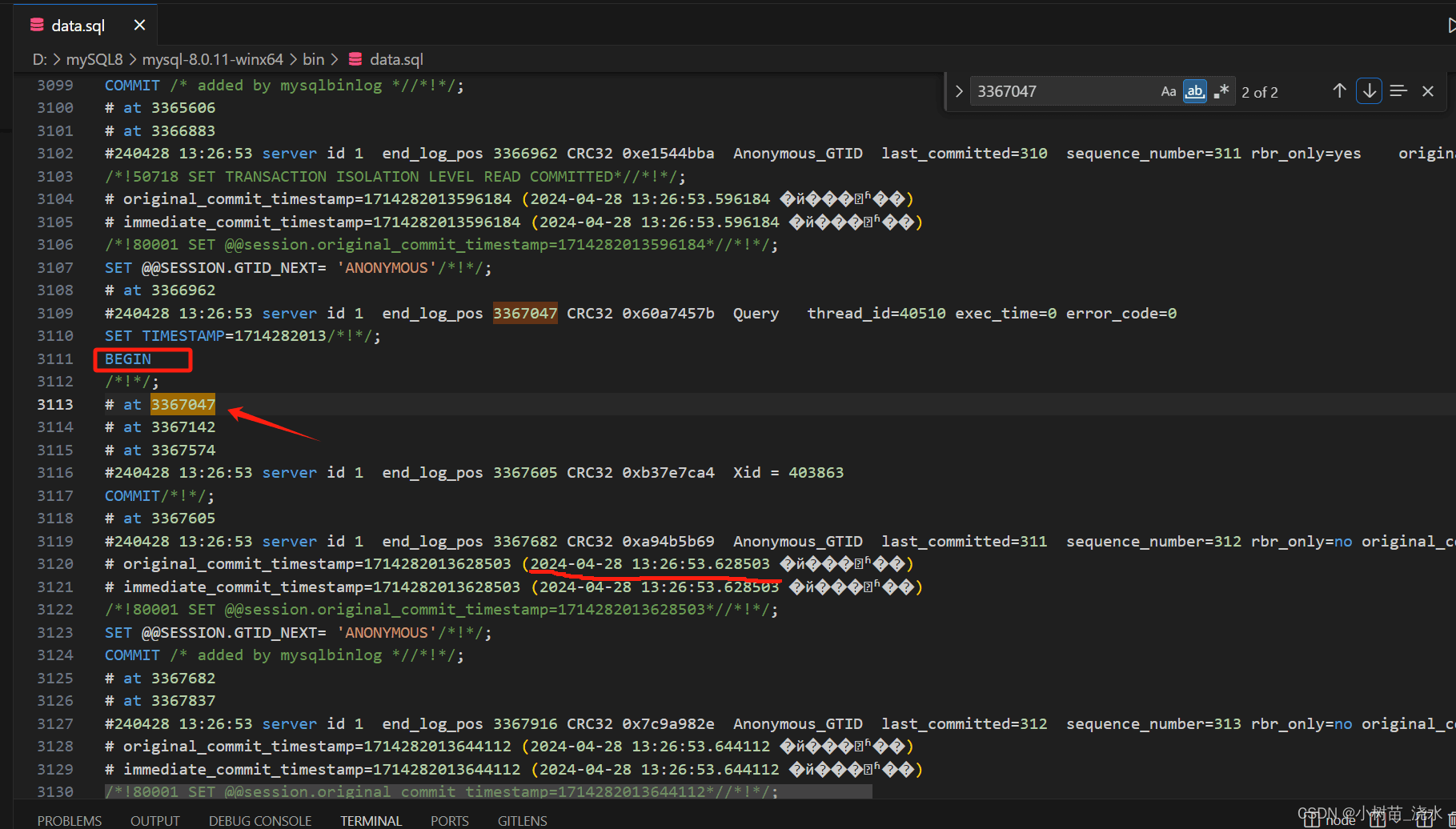Click '# at 3367142' on line 3114

tap(160, 427)
